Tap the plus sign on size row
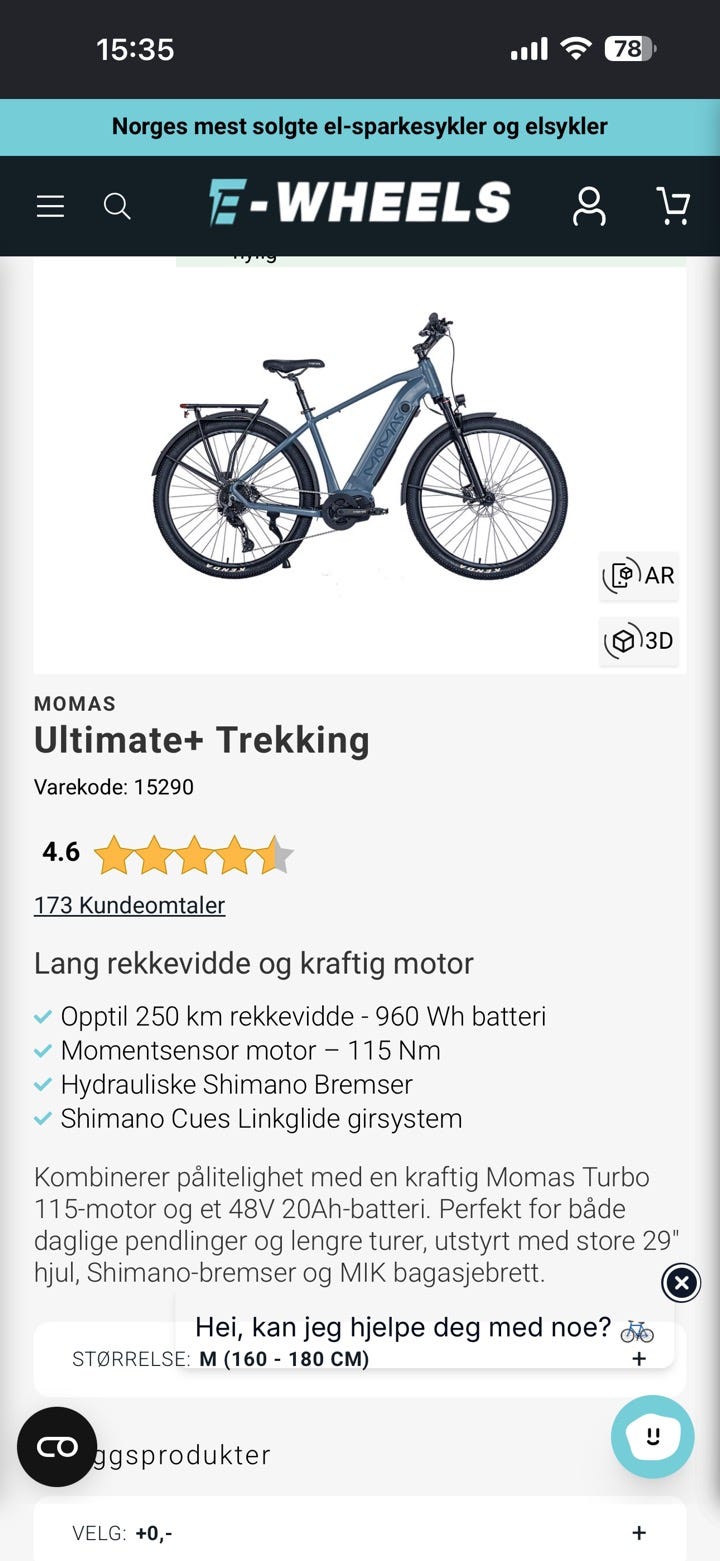 (639, 1359)
